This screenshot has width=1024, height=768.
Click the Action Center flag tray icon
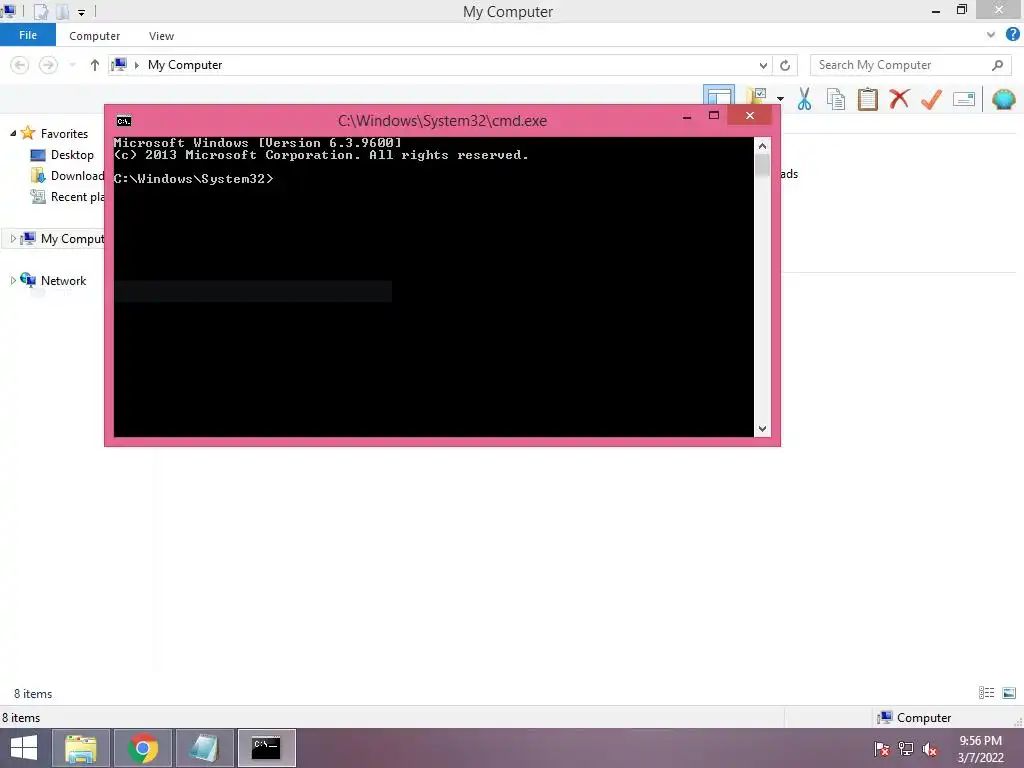click(x=882, y=748)
